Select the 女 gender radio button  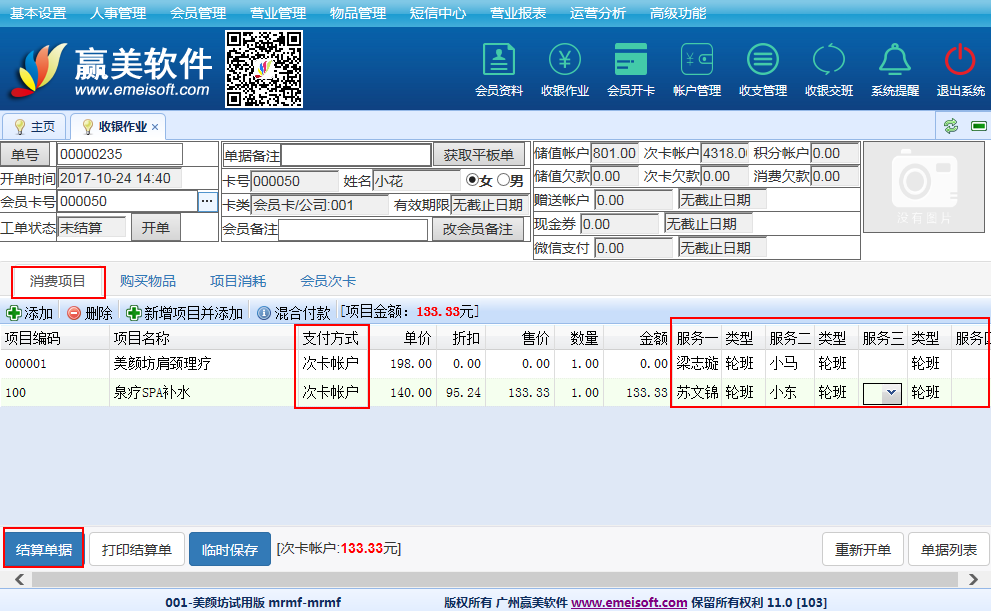pos(472,181)
